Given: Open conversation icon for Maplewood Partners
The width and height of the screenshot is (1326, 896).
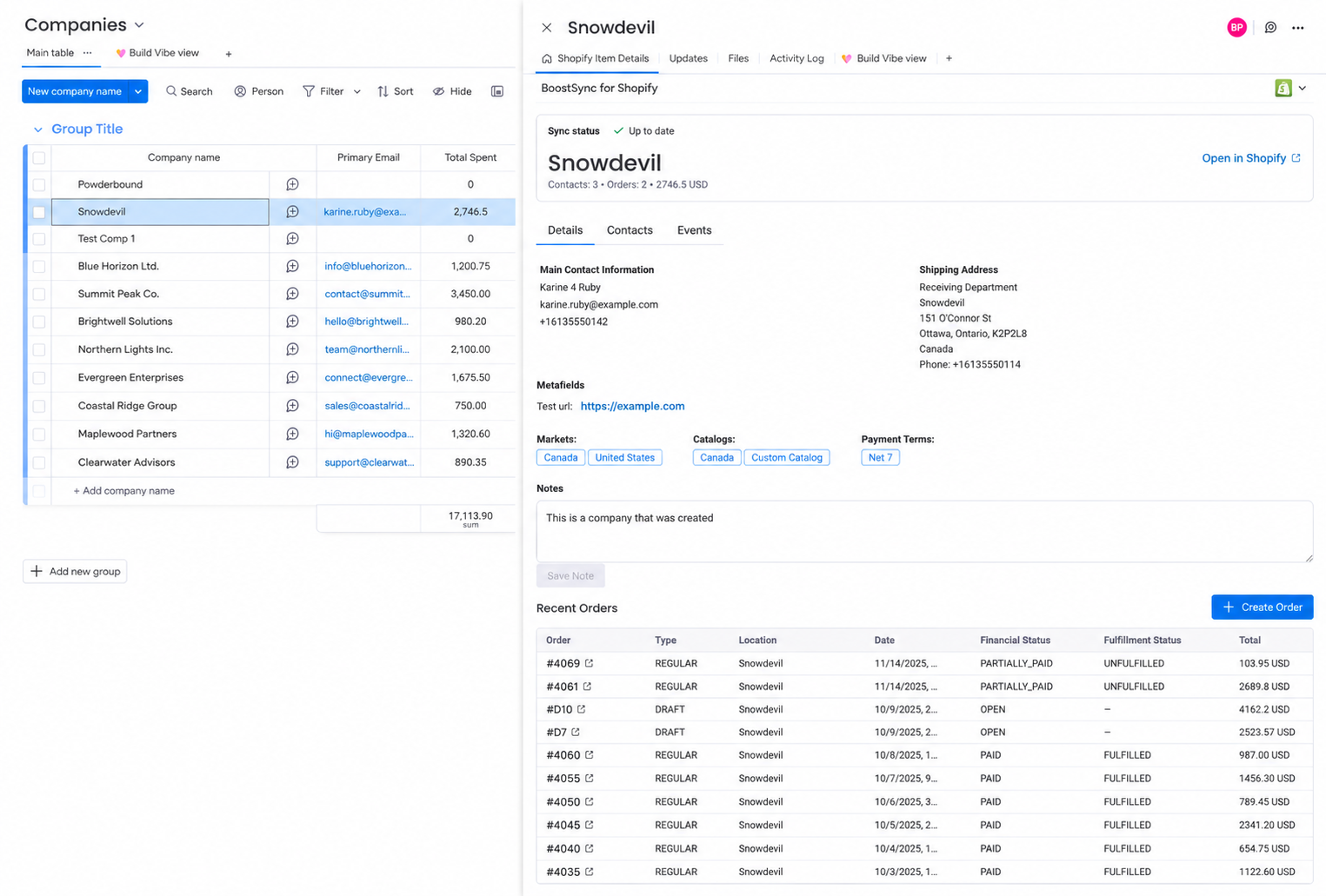Looking at the screenshot, I should point(292,434).
